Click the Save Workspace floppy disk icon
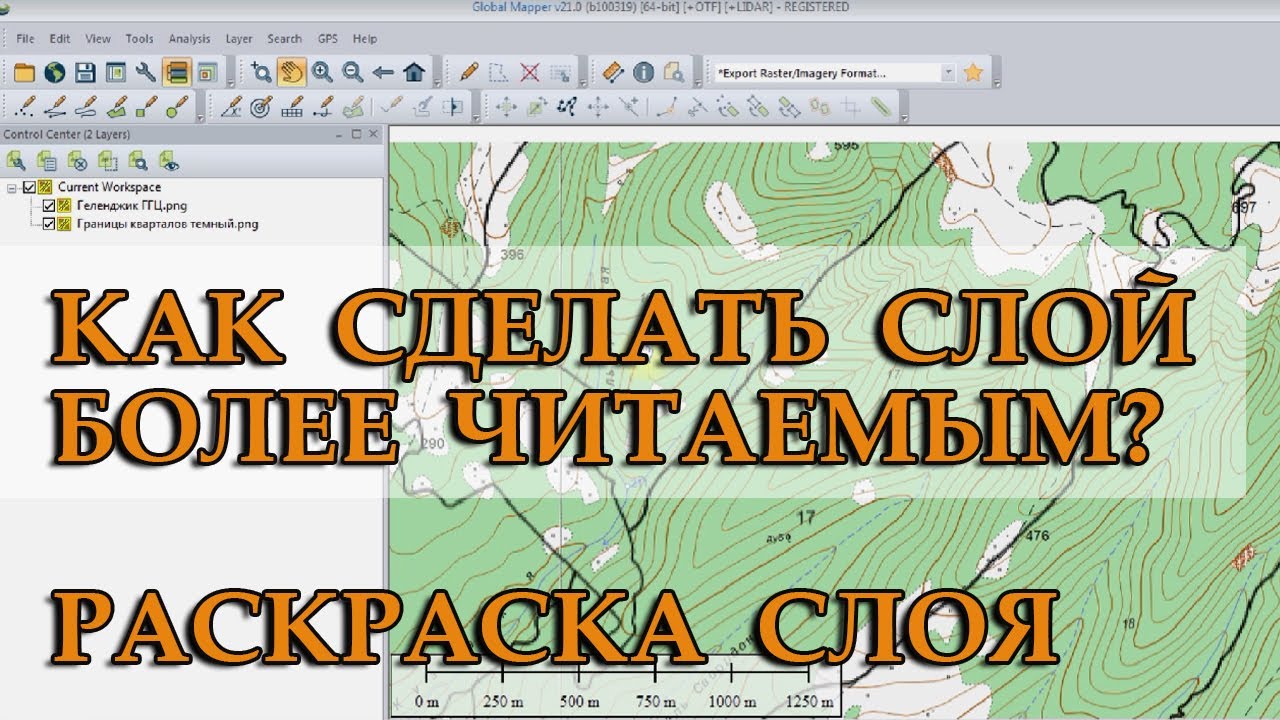 85,72
